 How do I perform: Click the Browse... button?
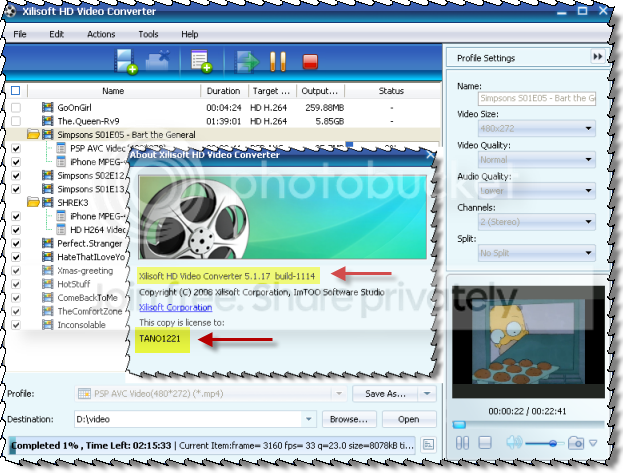click(x=349, y=419)
